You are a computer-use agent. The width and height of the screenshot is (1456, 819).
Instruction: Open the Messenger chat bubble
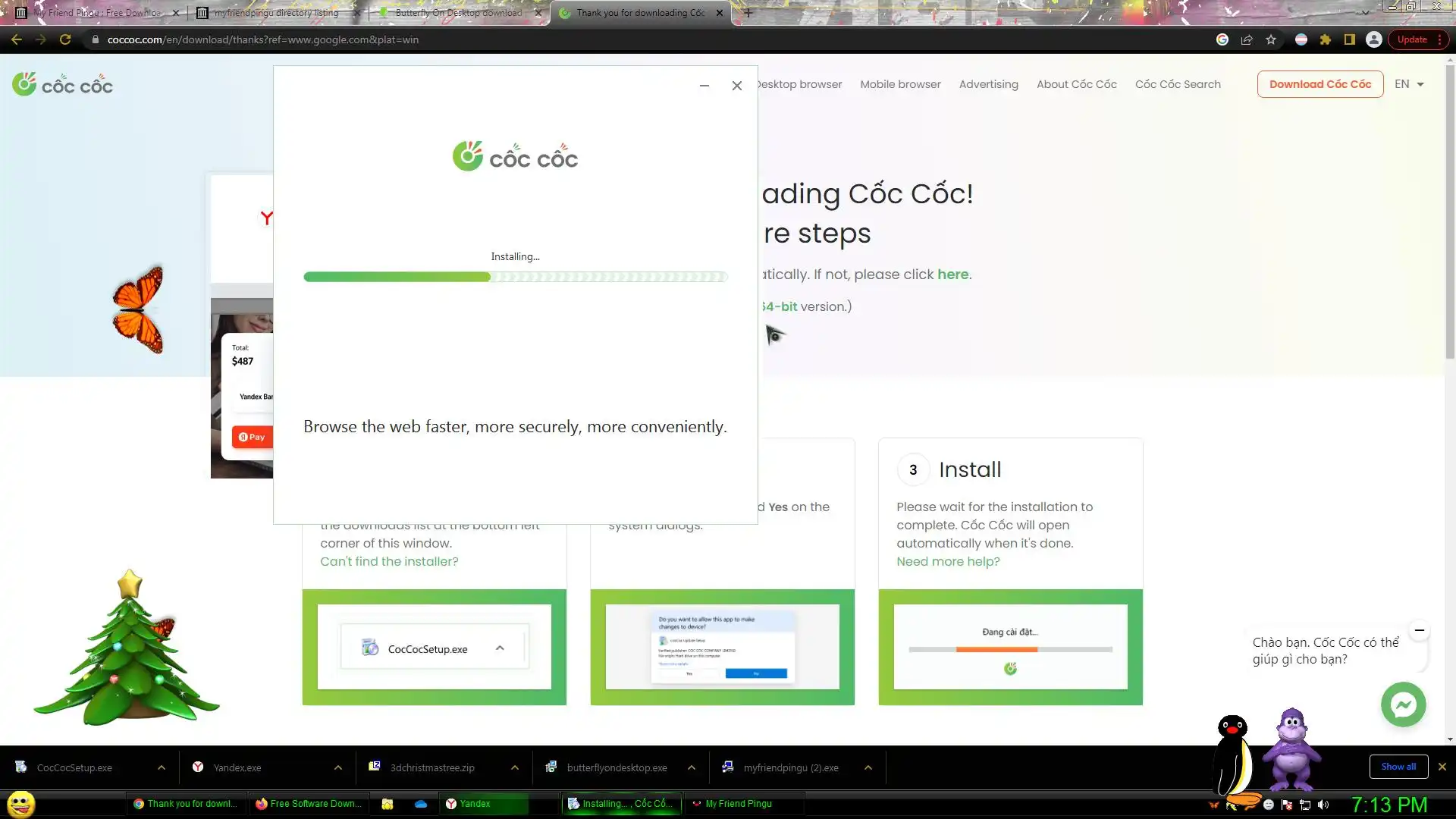point(1403,704)
